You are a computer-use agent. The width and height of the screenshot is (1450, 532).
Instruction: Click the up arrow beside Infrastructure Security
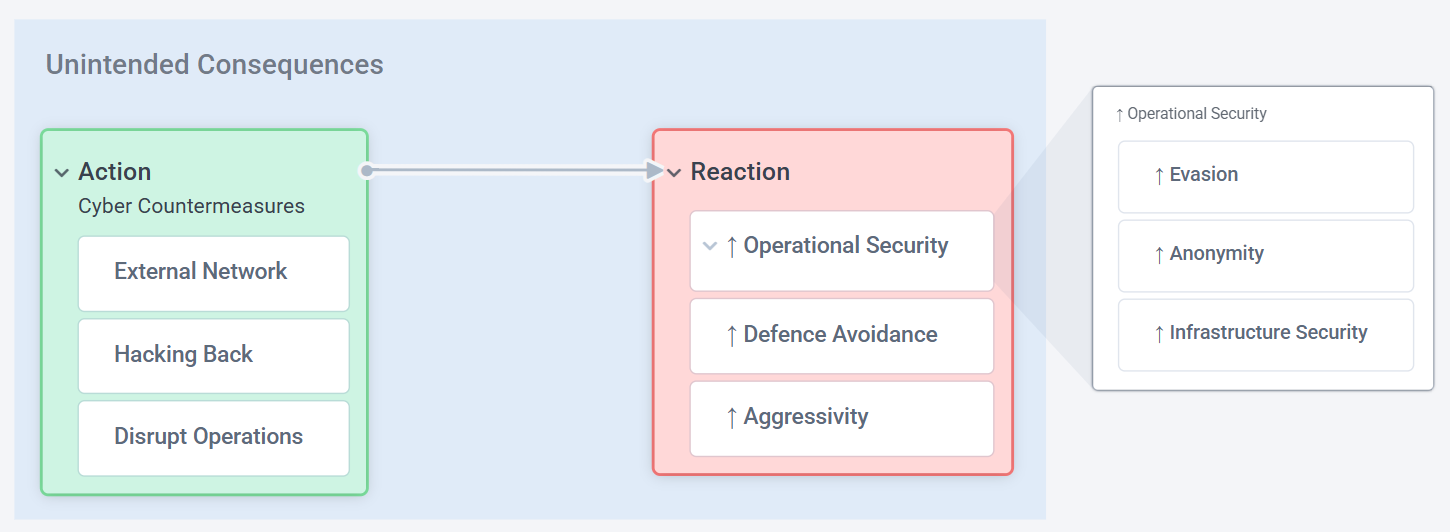point(1159,334)
